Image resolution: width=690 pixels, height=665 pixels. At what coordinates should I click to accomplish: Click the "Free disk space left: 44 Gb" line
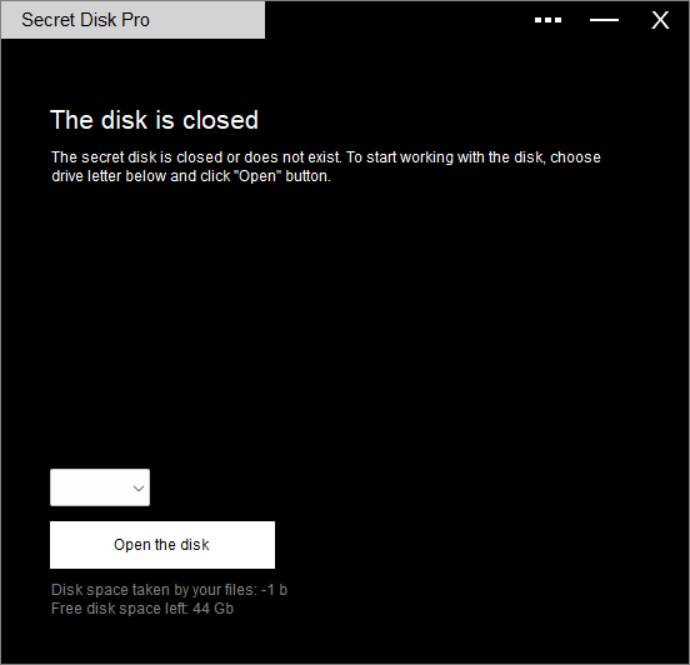pyautogui.click(x=142, y=609)
